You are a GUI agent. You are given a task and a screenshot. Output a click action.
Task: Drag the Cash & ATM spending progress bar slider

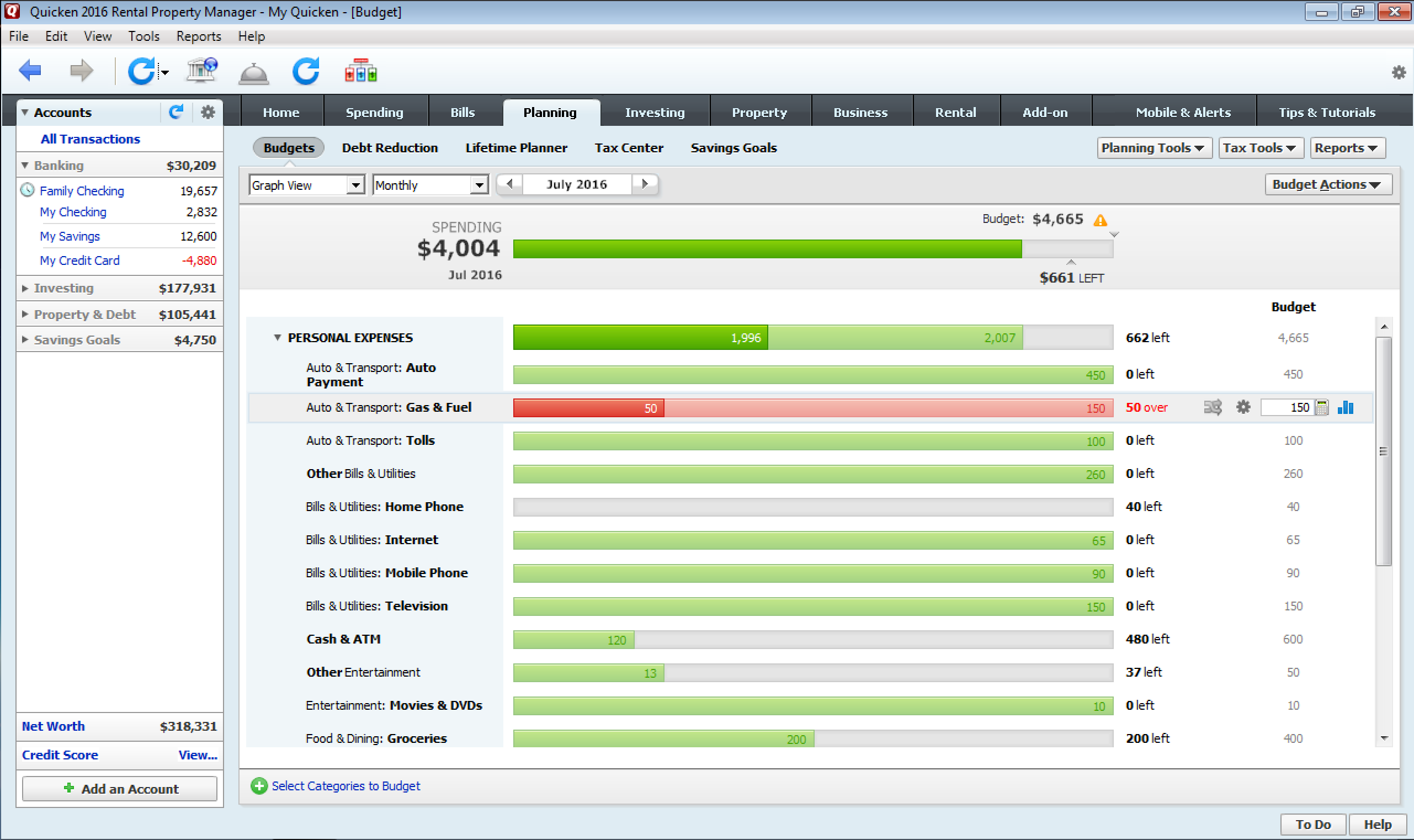[633, 639]
